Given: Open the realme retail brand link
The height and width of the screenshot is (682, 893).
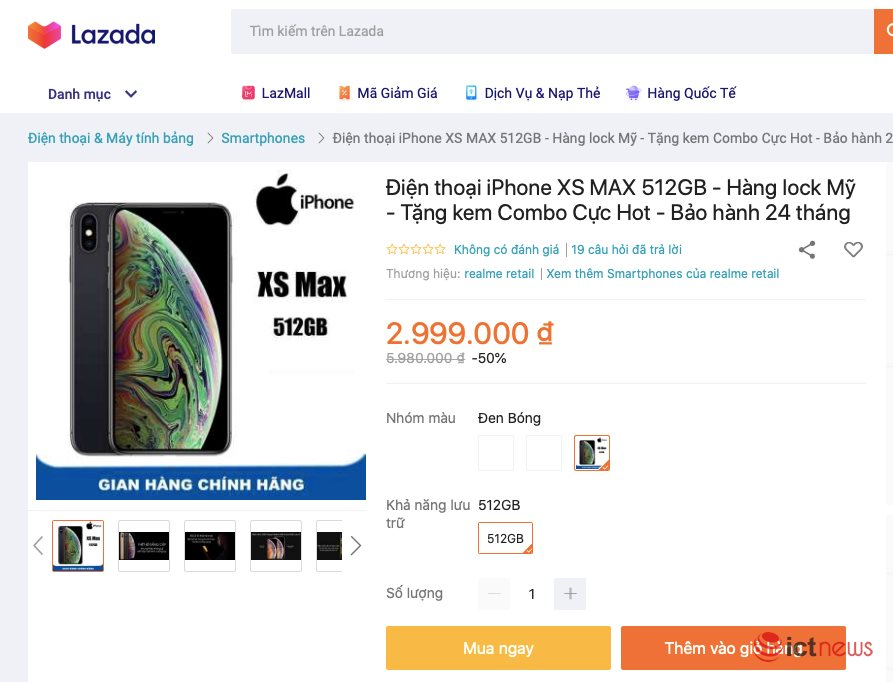Looking at the screenshot, I should [x=499, y=274].
